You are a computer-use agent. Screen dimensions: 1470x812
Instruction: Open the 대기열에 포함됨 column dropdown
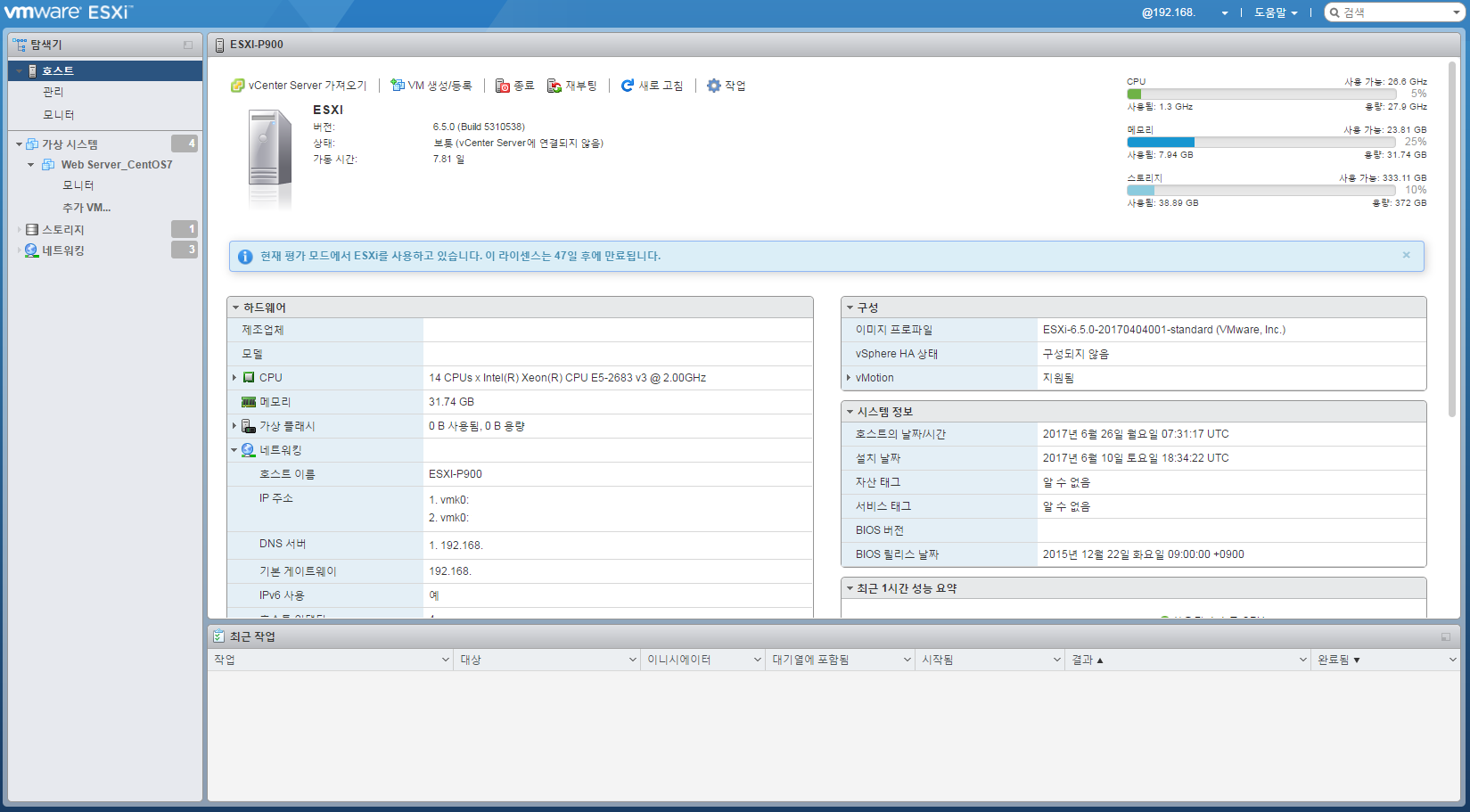click(907, 660)
